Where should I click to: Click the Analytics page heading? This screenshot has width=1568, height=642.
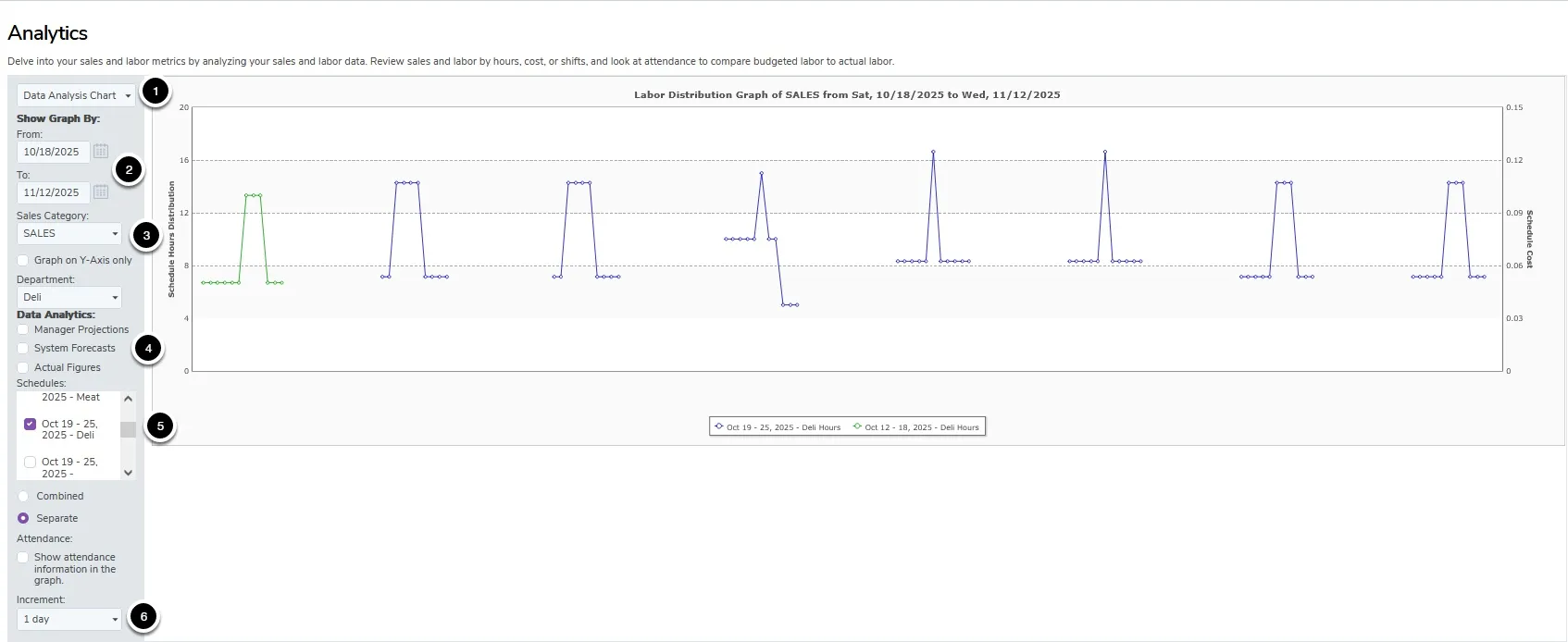click(x=48, y=33)
